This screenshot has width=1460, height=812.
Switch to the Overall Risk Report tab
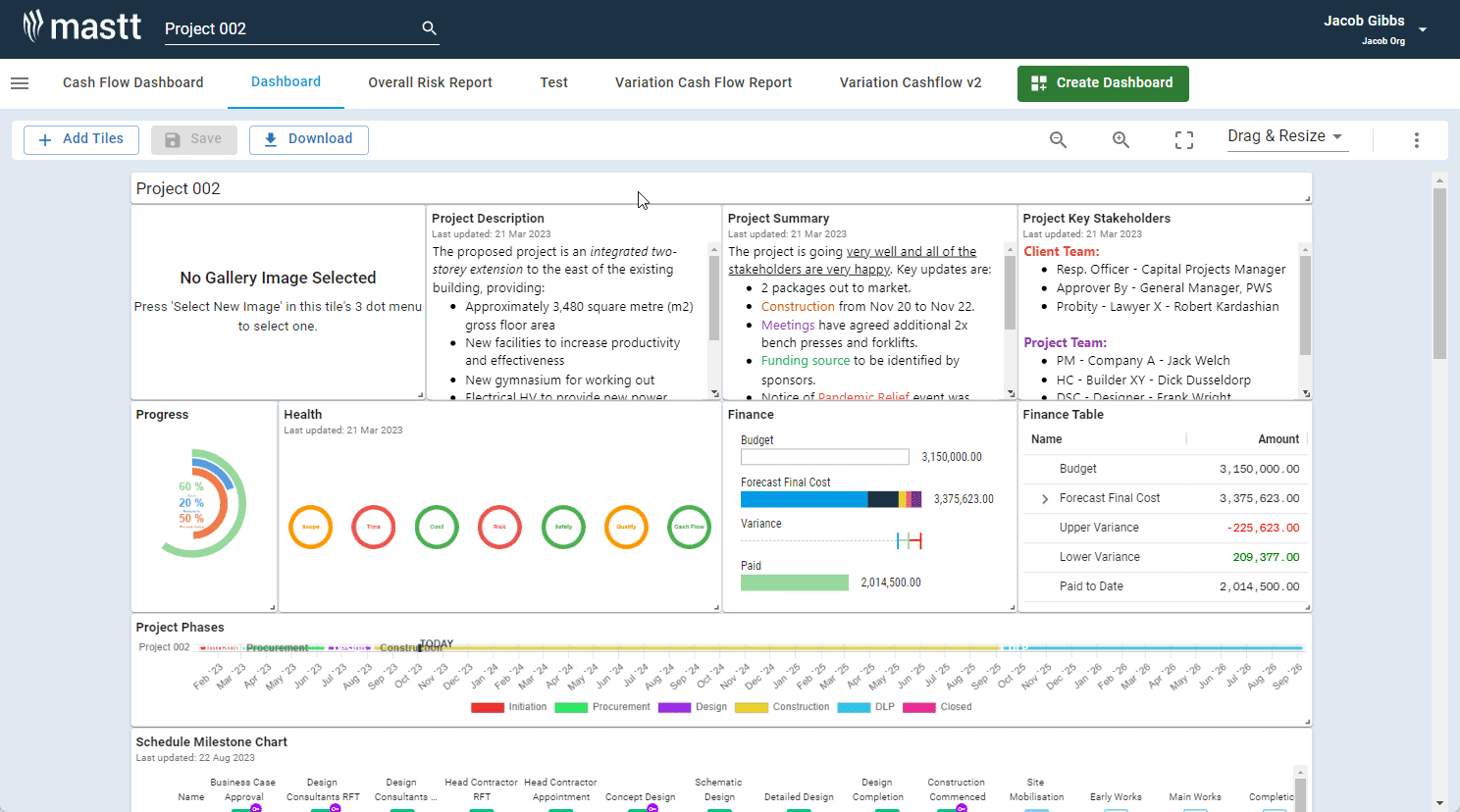(430, 83)
